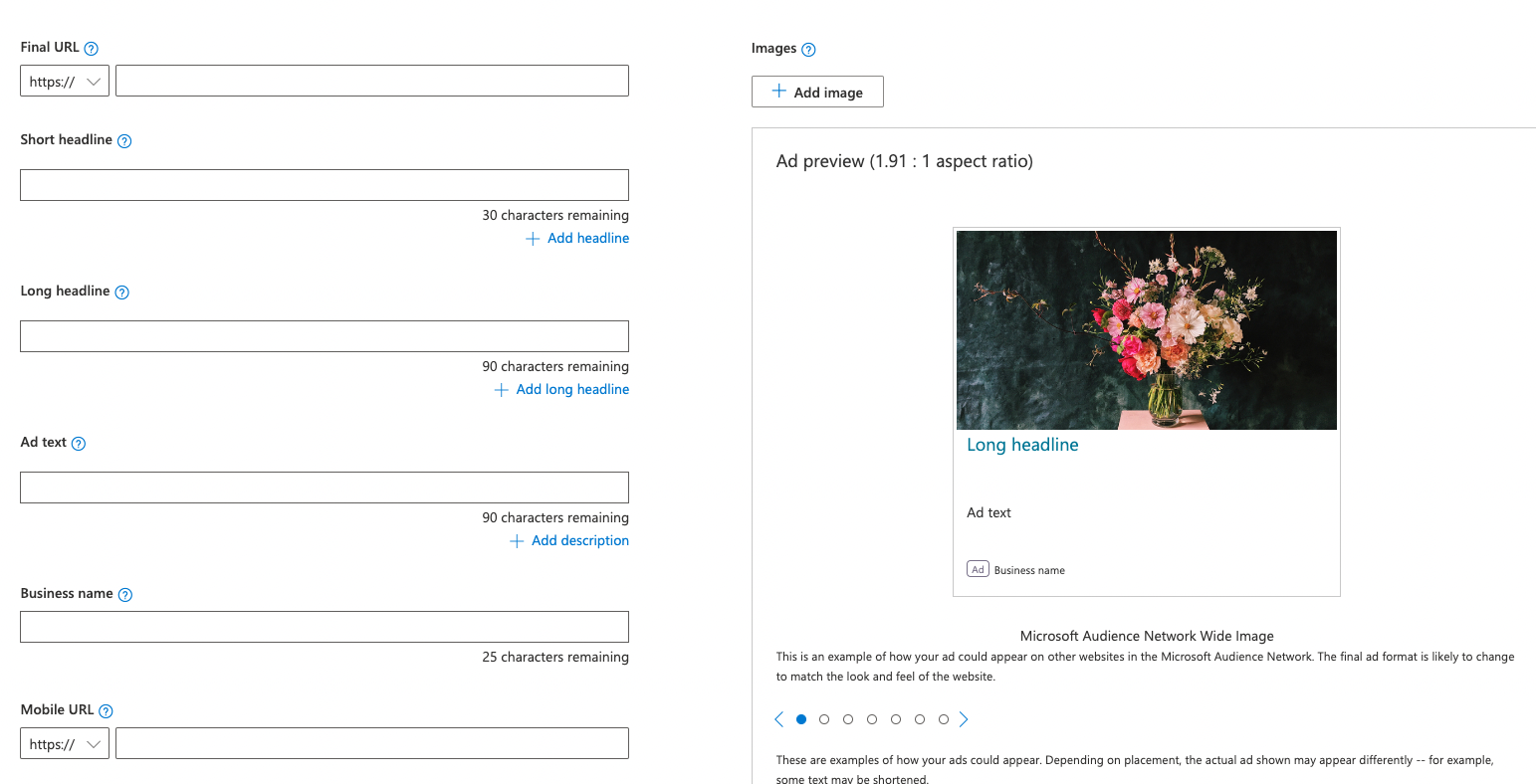
Task: Go to the previous ad preview arrow
Action: tap(778, 719)
